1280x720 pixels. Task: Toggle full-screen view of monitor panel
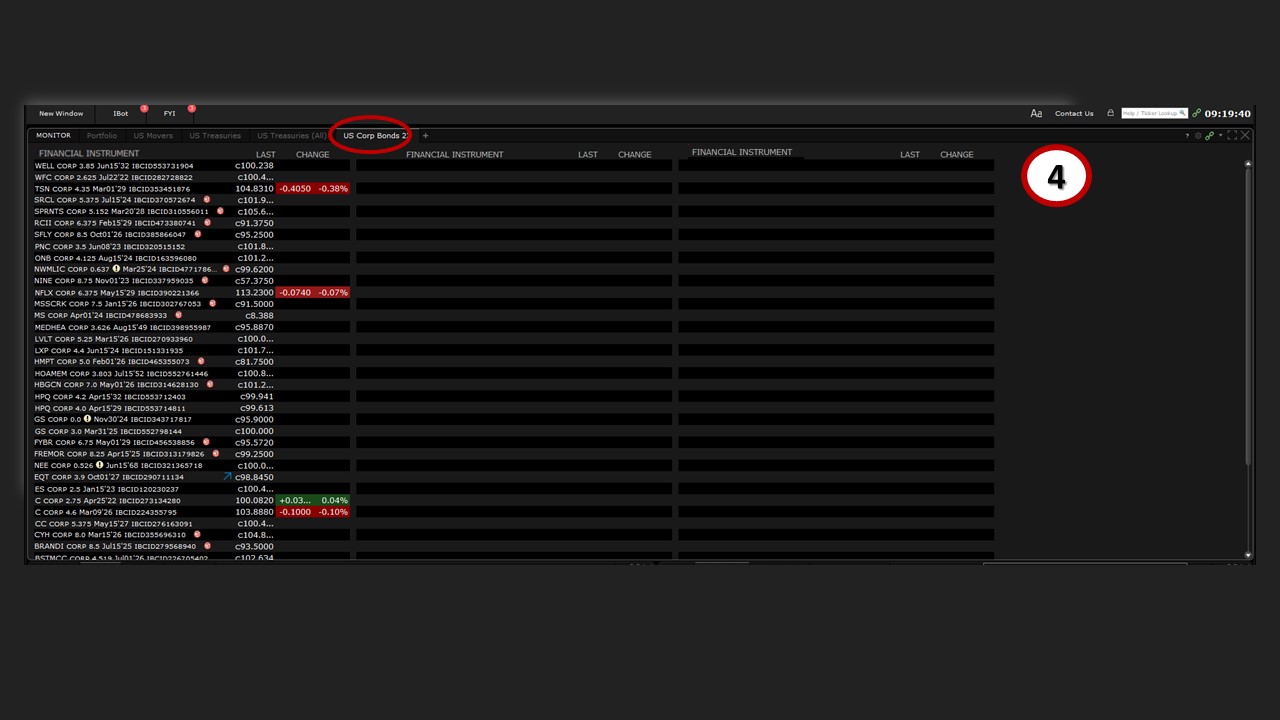coord(1232,136)
